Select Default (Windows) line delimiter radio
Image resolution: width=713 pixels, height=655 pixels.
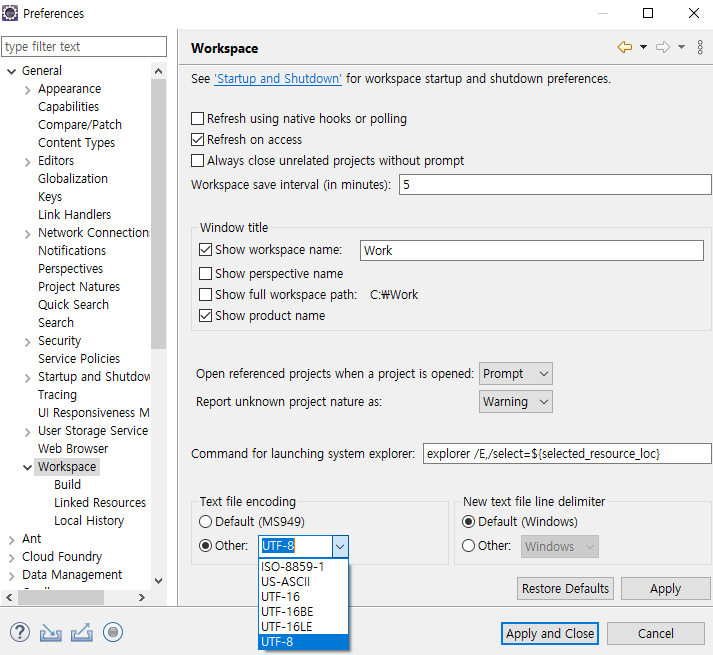tap(468, 522)
